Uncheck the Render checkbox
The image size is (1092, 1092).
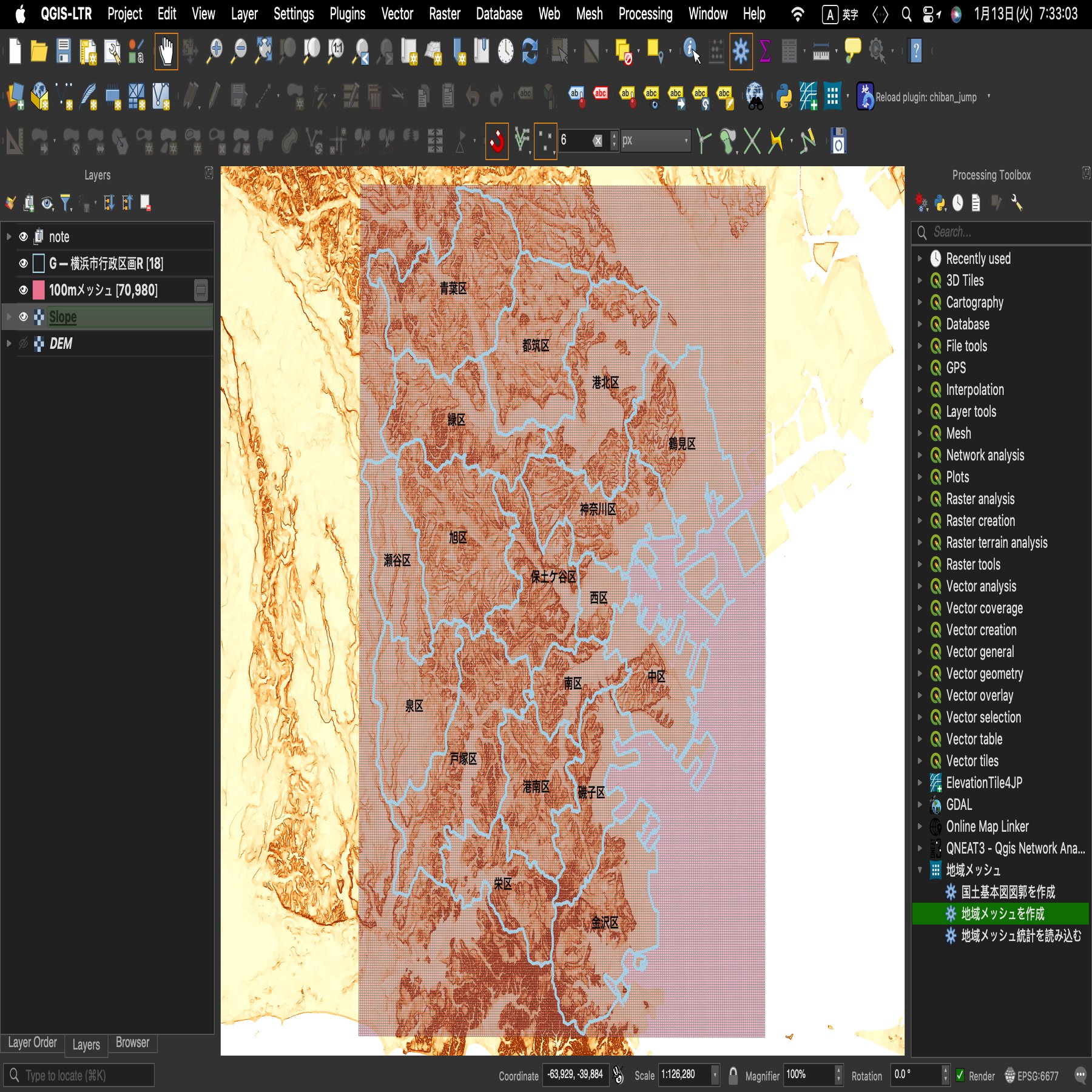click(960, 1076)
